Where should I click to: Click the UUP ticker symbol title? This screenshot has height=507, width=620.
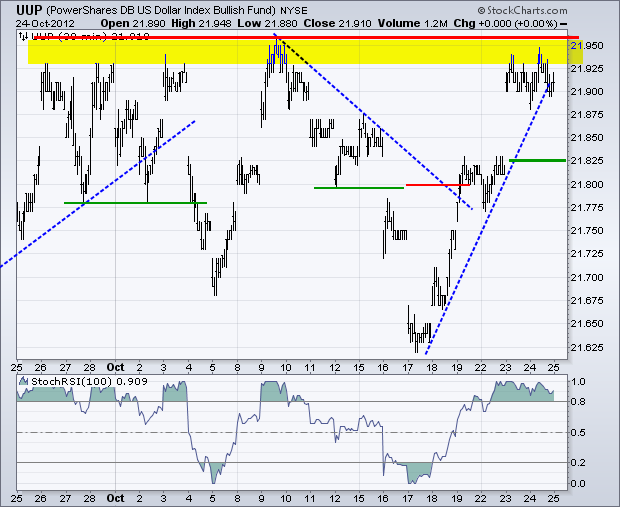pyautogui.click(x=29, y=10)
